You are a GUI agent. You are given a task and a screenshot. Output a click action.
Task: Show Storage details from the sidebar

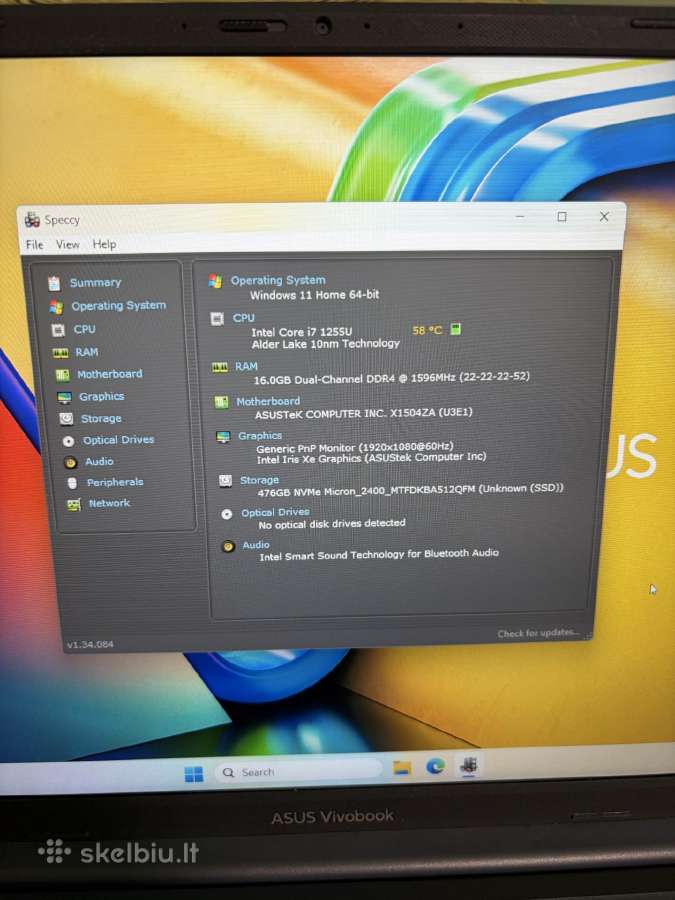[101, 418]
